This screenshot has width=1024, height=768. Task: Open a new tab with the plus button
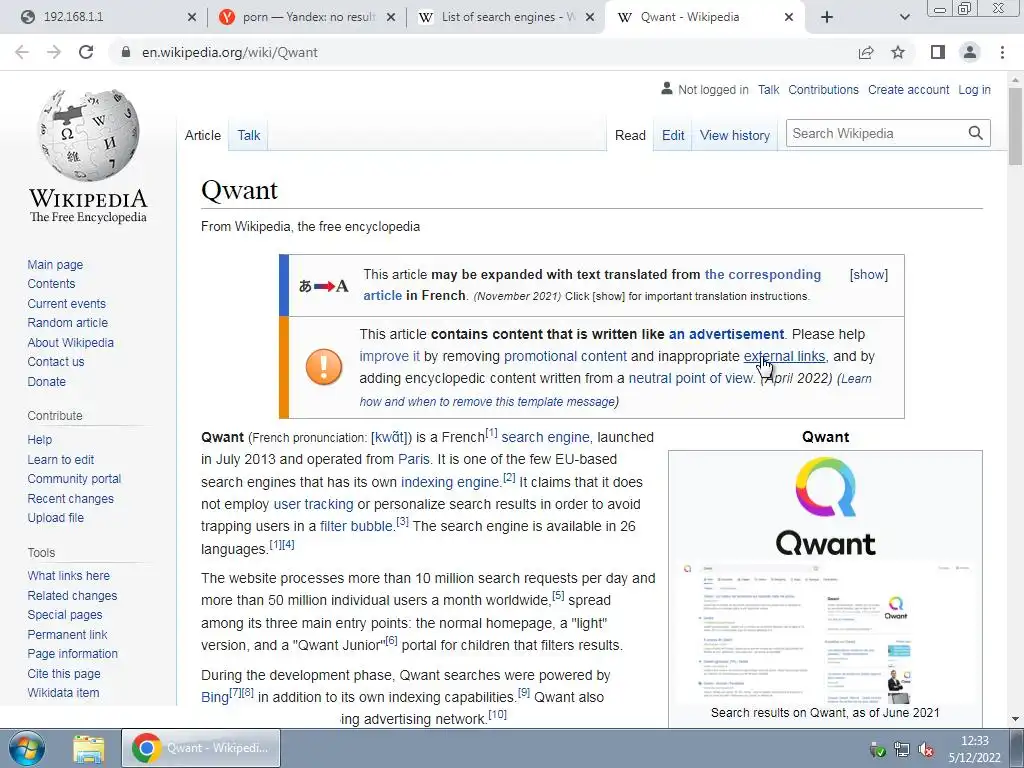827,17
